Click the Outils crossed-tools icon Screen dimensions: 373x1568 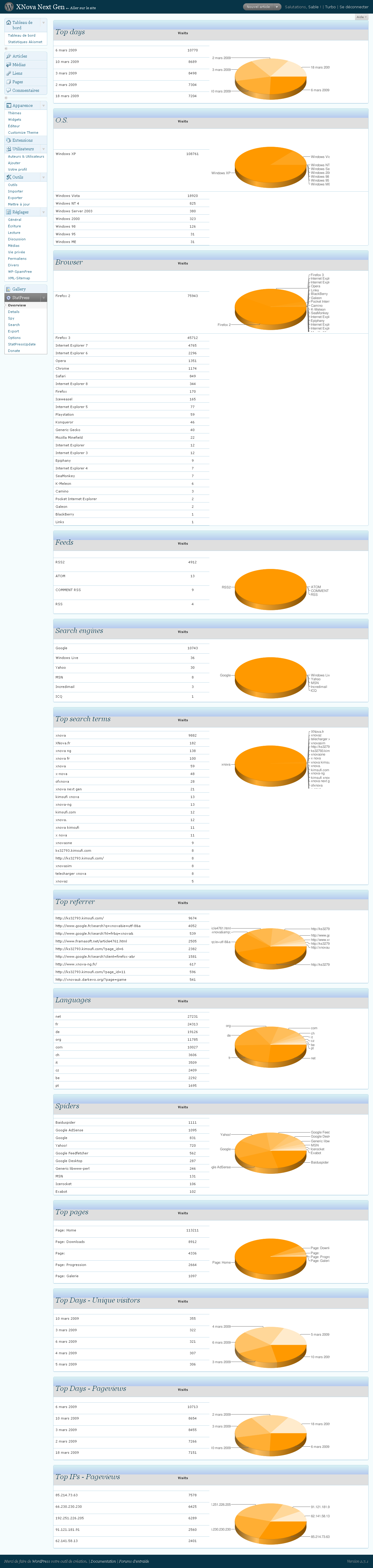click(9, 177)
